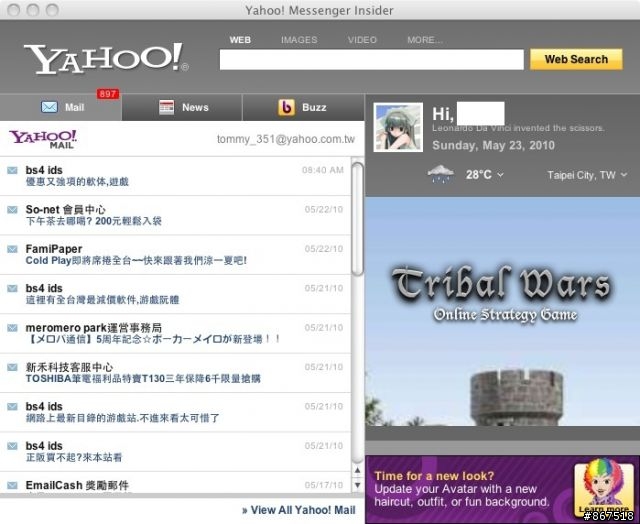The width and height of the screenshot is (640, 524).
Task: Open the Mail tab
Action: pos(61,107)
